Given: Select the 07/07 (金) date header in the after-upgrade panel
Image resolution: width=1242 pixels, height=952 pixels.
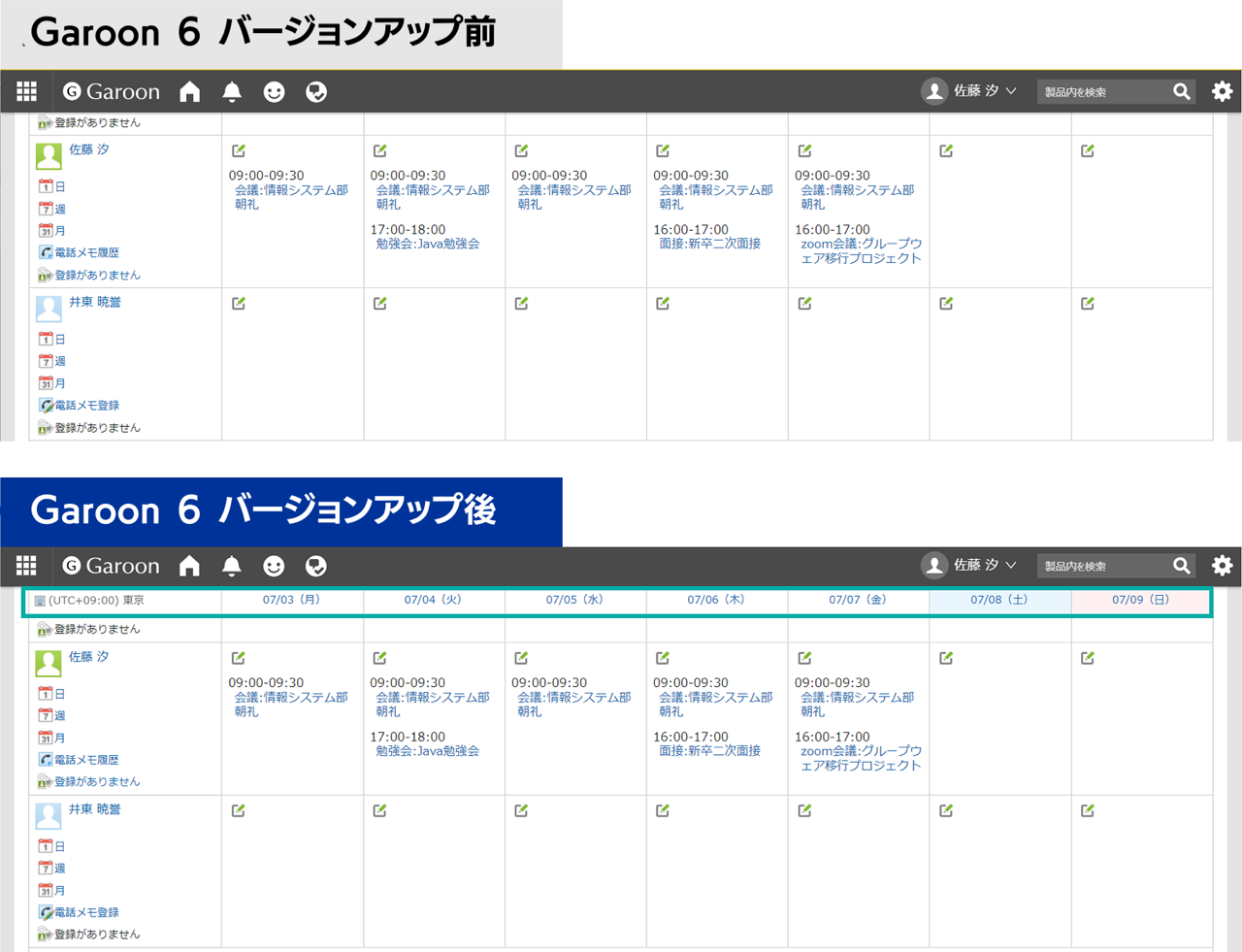Looking at the screenshot, I should pyautogui.click(x=858, y=600).
